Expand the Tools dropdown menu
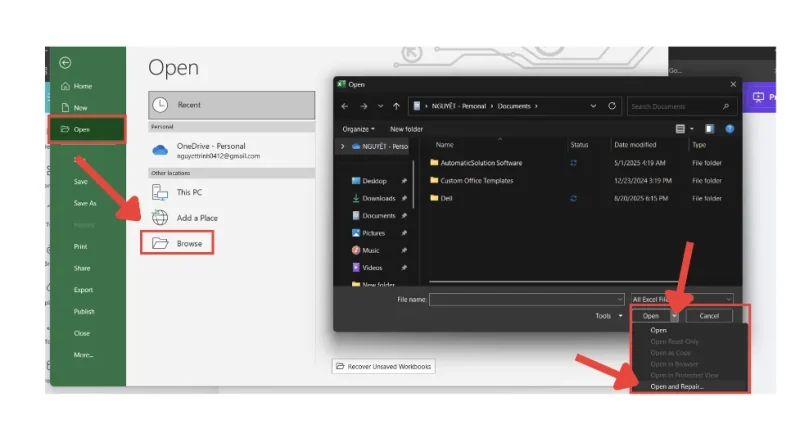800x424 pixels. pos(606,316)
